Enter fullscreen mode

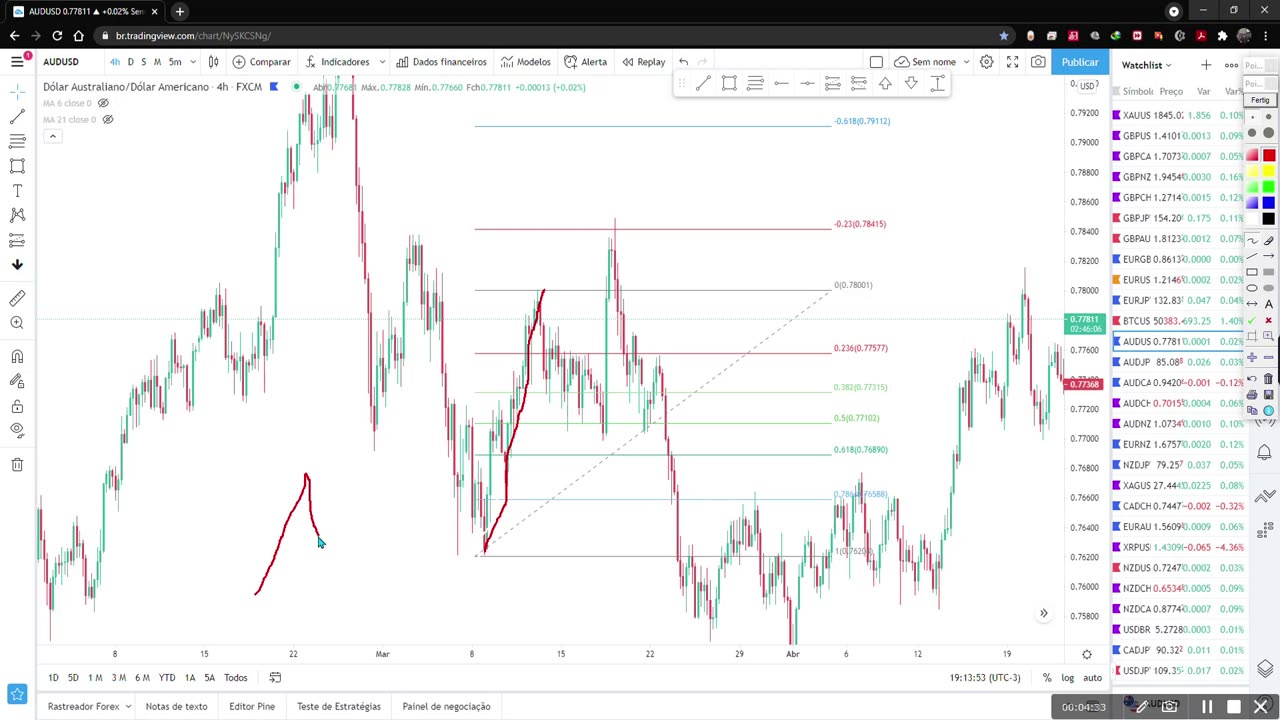point(1012,62)
